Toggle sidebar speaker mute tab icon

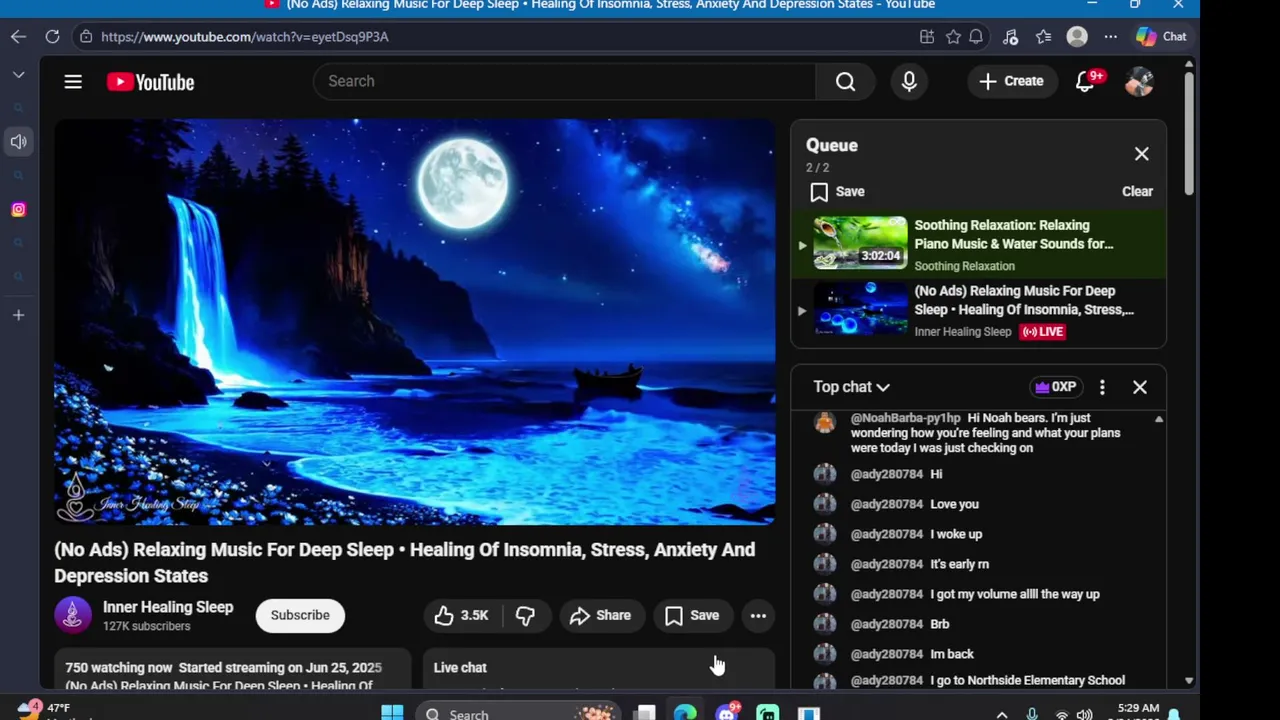(x=18, y=142)
